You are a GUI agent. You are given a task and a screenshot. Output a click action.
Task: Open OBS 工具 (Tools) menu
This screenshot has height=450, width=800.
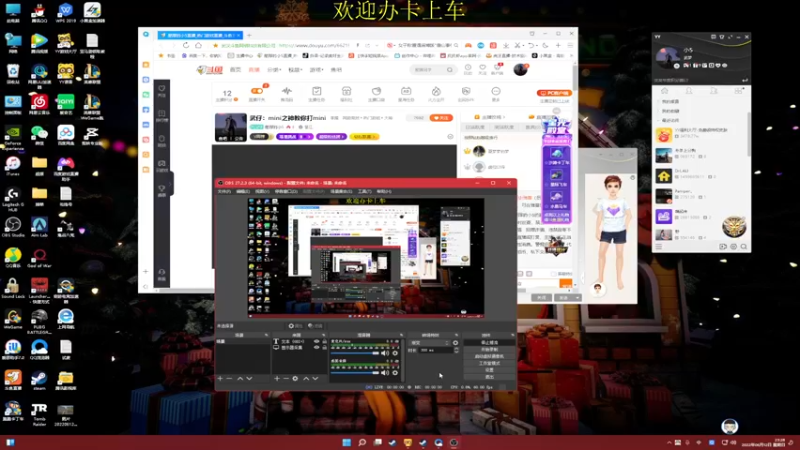point(364,191)
